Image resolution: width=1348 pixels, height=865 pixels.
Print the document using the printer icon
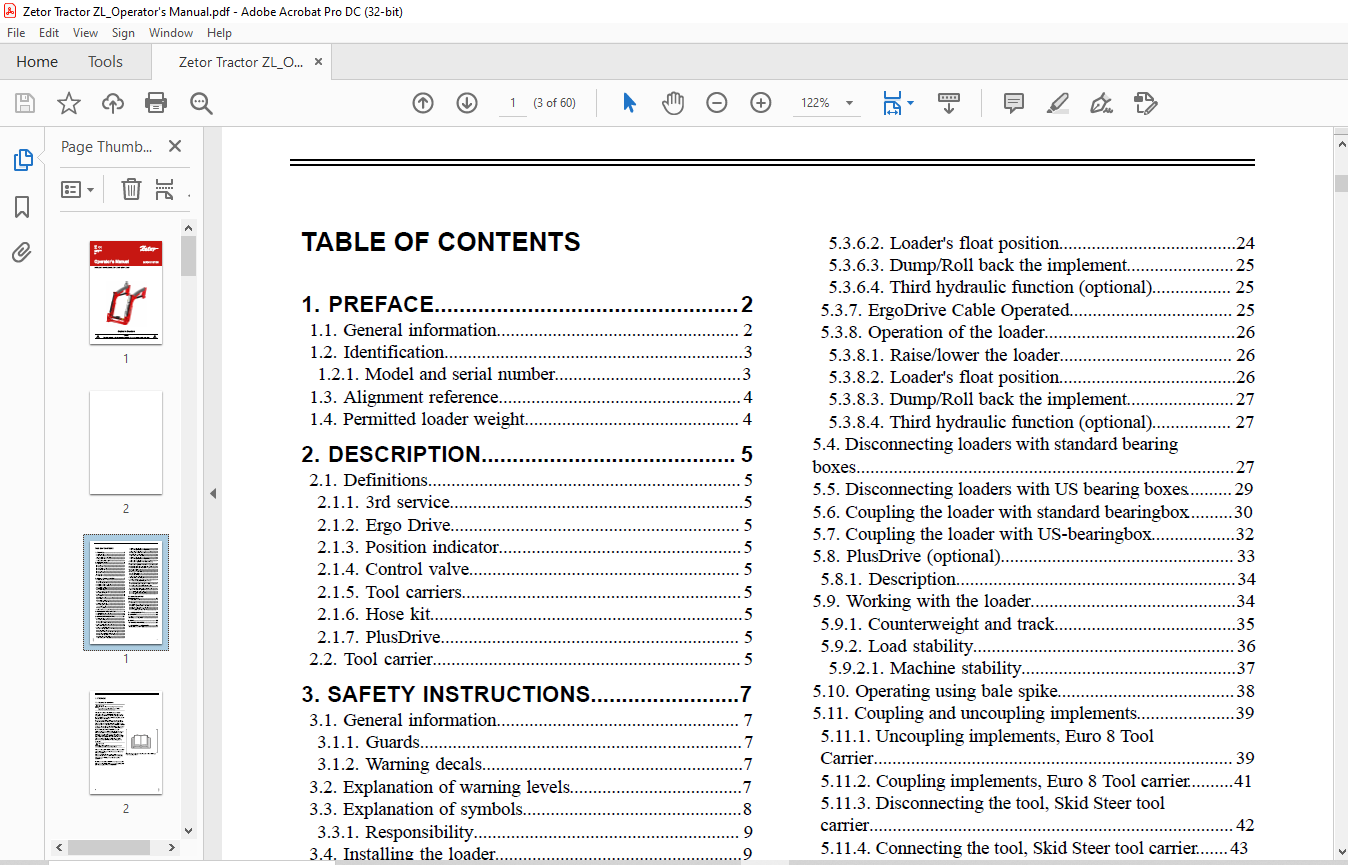(156, 103)
